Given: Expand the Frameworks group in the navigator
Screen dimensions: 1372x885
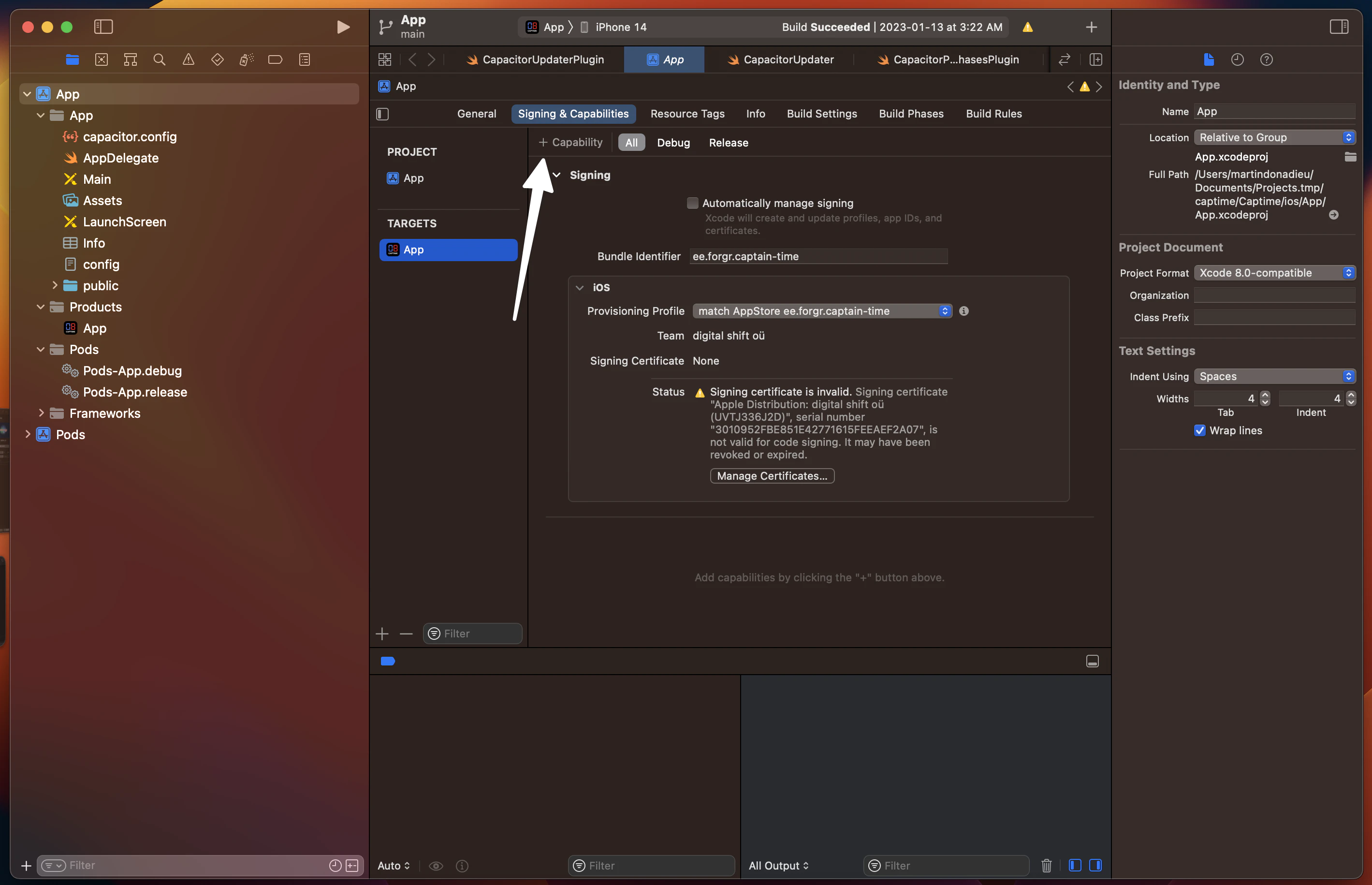Looking at the screenshot, I should click(x=43, y=413).
